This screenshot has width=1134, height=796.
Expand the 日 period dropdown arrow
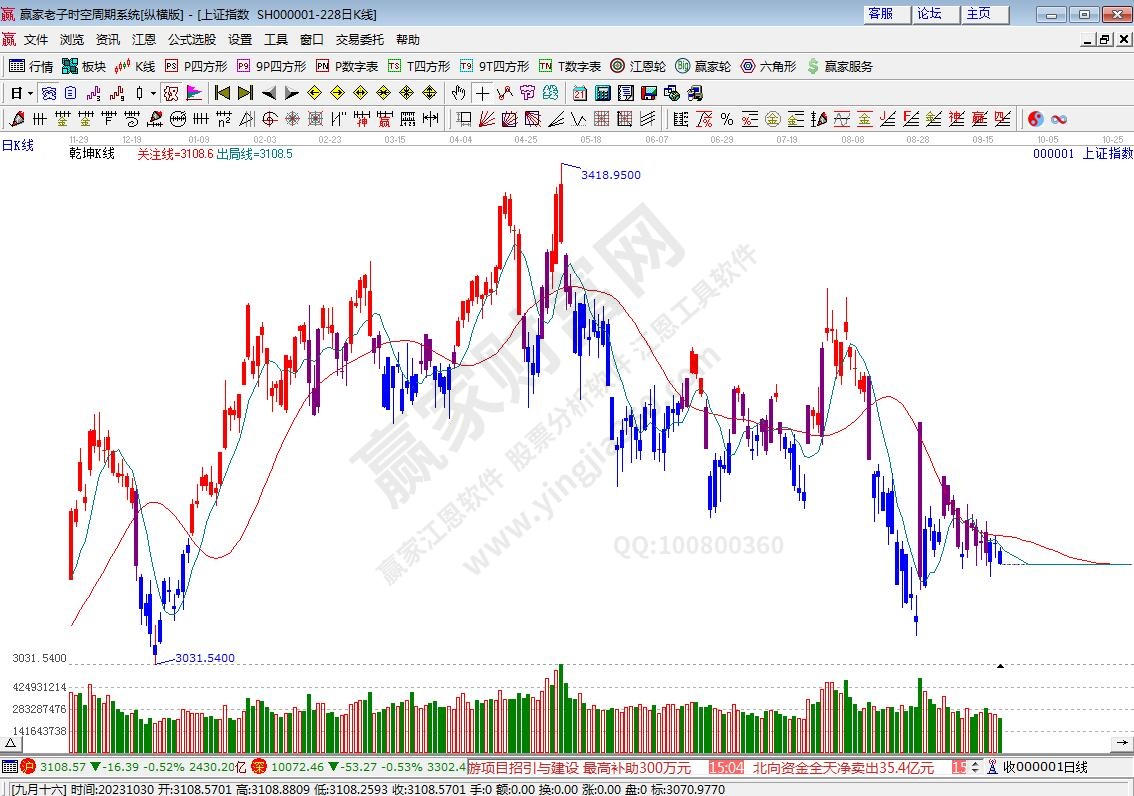[x=31, y=93]
